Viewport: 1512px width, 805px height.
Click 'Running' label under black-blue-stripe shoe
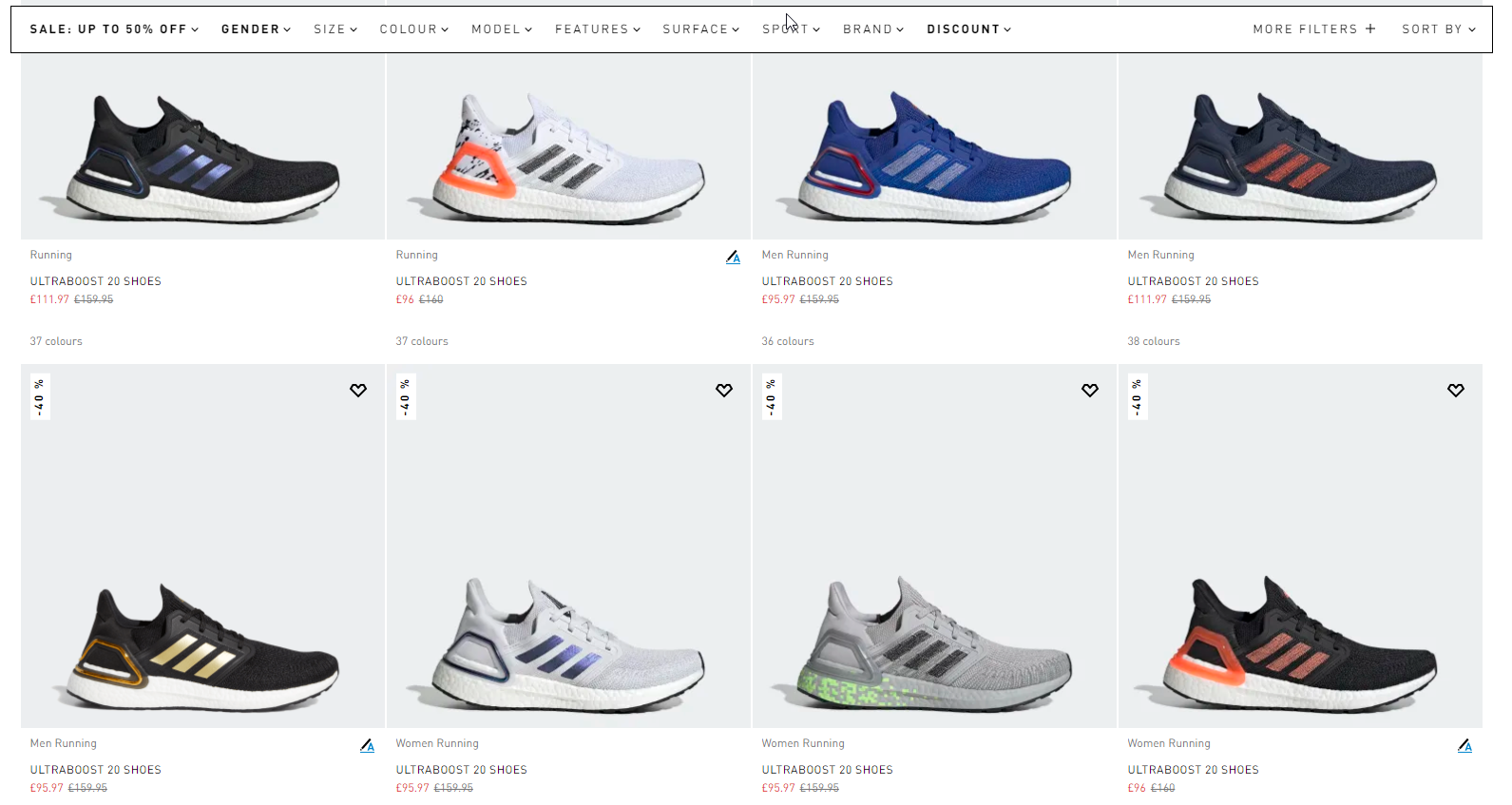(51, 255)
